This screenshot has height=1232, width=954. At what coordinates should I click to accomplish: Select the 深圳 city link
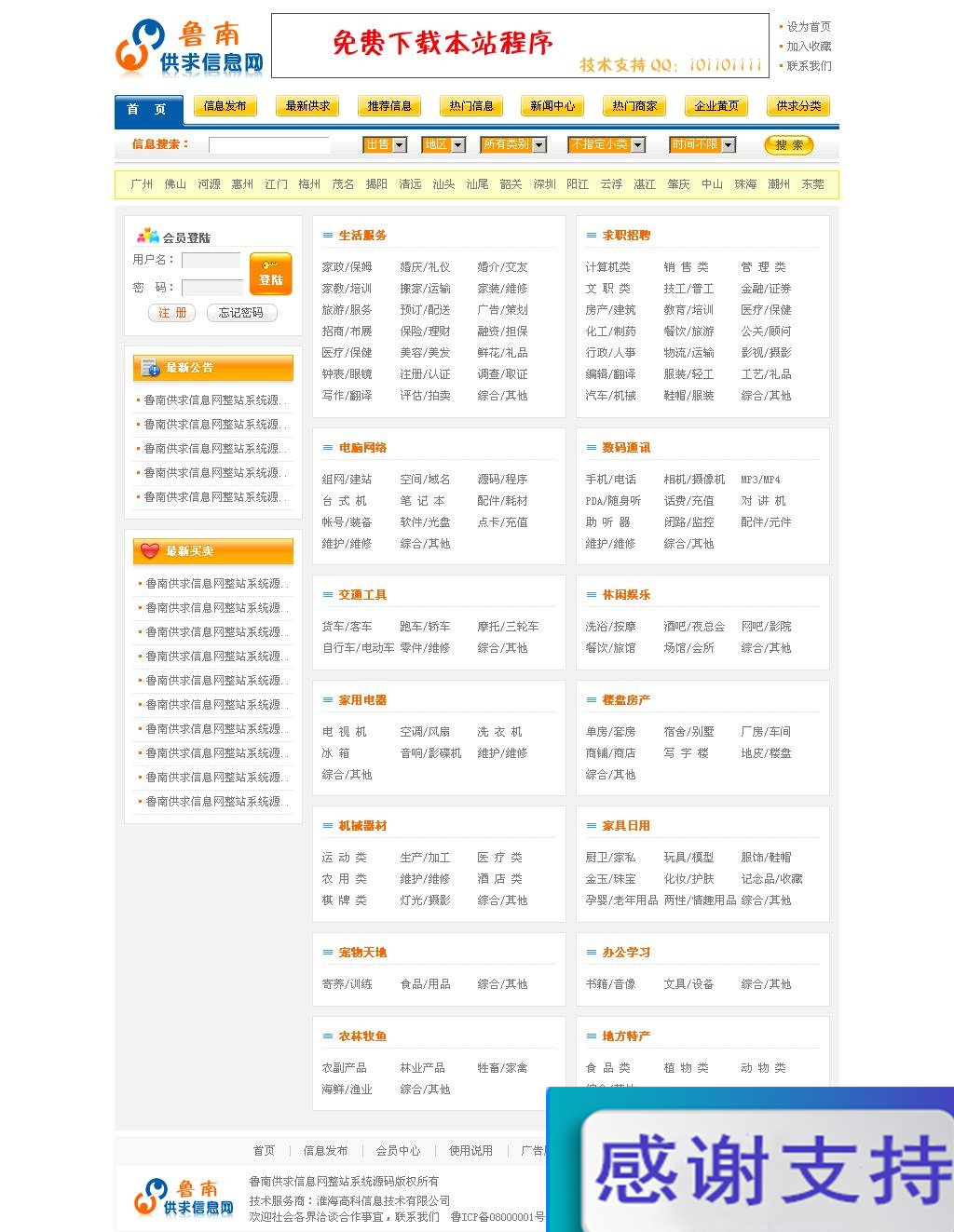[x=545, y=184]
